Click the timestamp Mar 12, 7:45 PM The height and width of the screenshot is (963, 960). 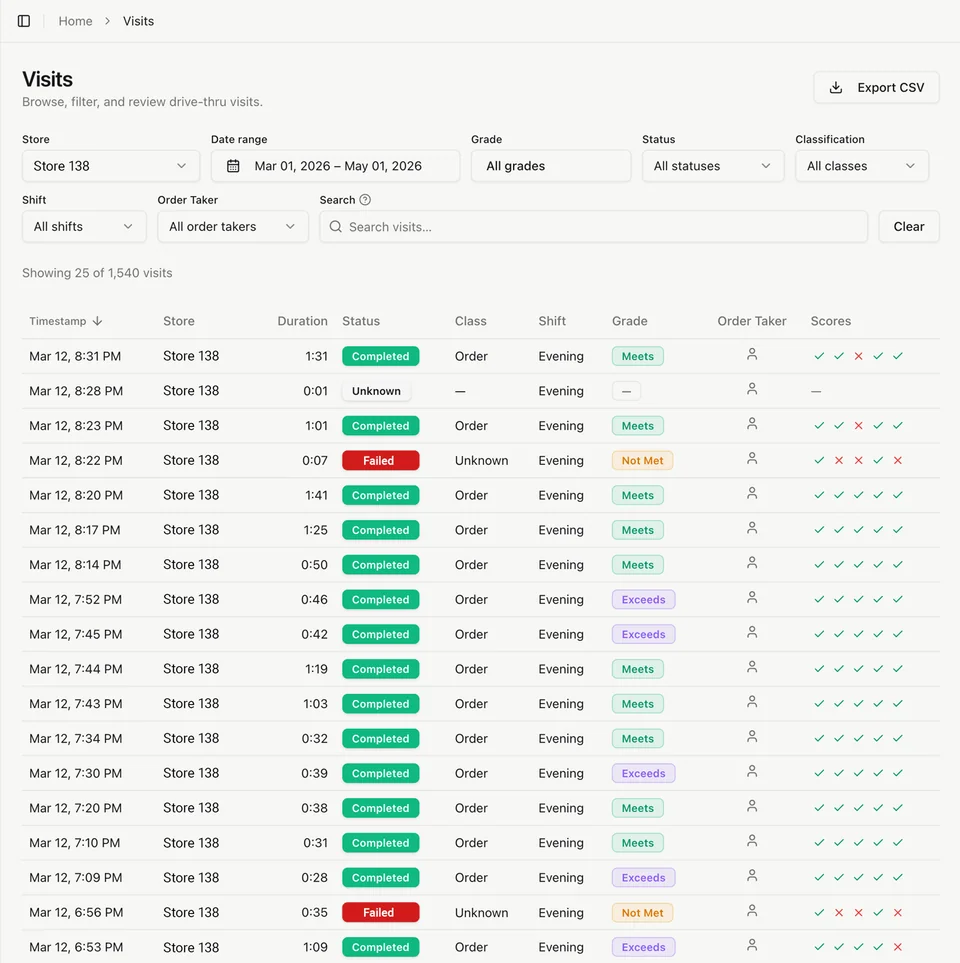[76, 634]
